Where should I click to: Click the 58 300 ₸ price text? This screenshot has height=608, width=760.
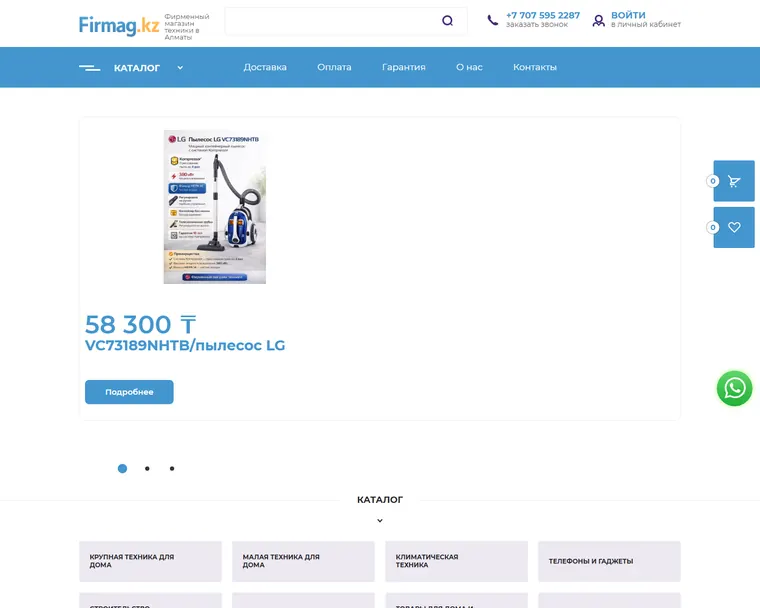141,324
